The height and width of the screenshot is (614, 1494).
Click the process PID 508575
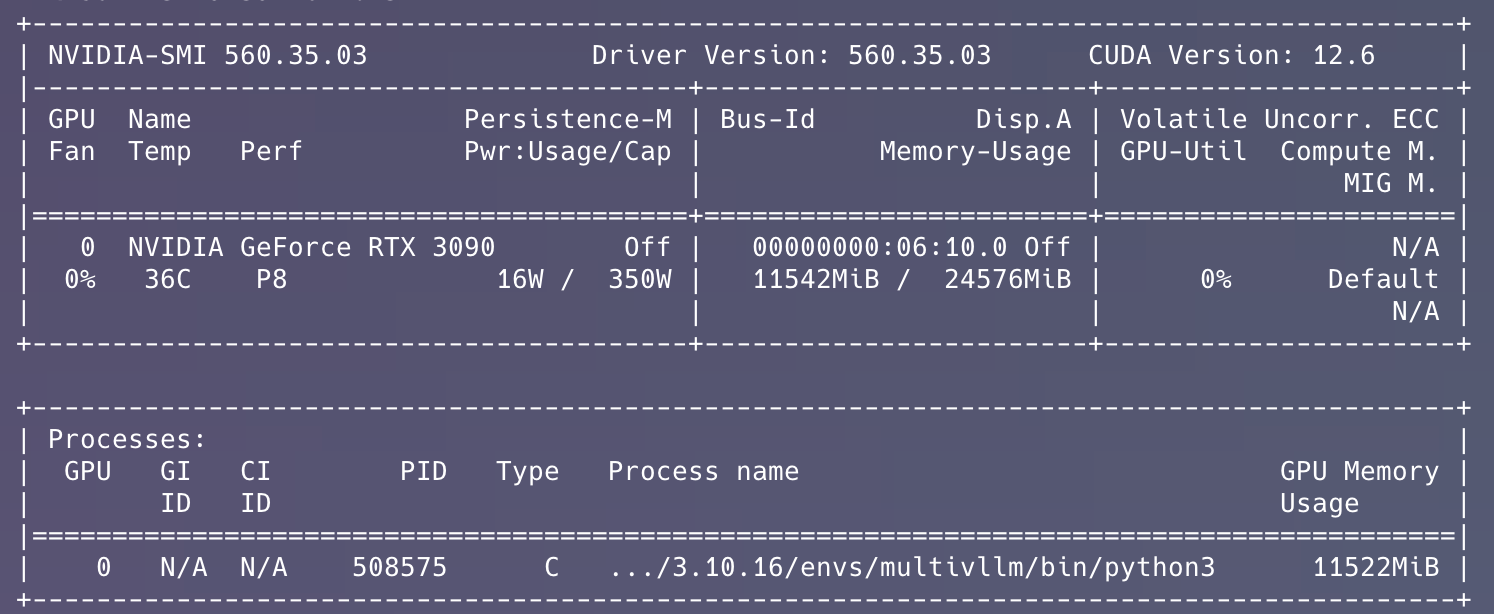coord(399,568)
